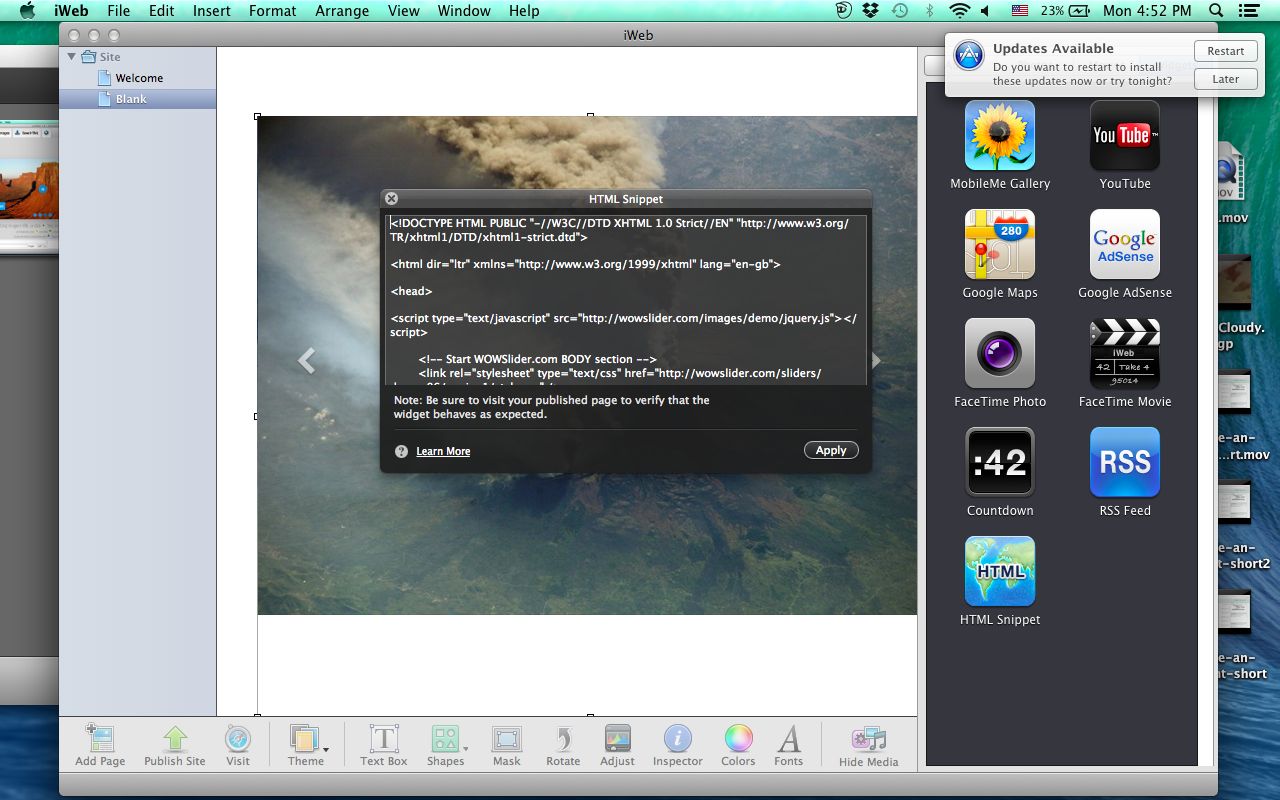Click the Apply button in HTML Snippet
Image resolution: width=1280 pixels, height=800 pixels.
[x=831, y=451]
